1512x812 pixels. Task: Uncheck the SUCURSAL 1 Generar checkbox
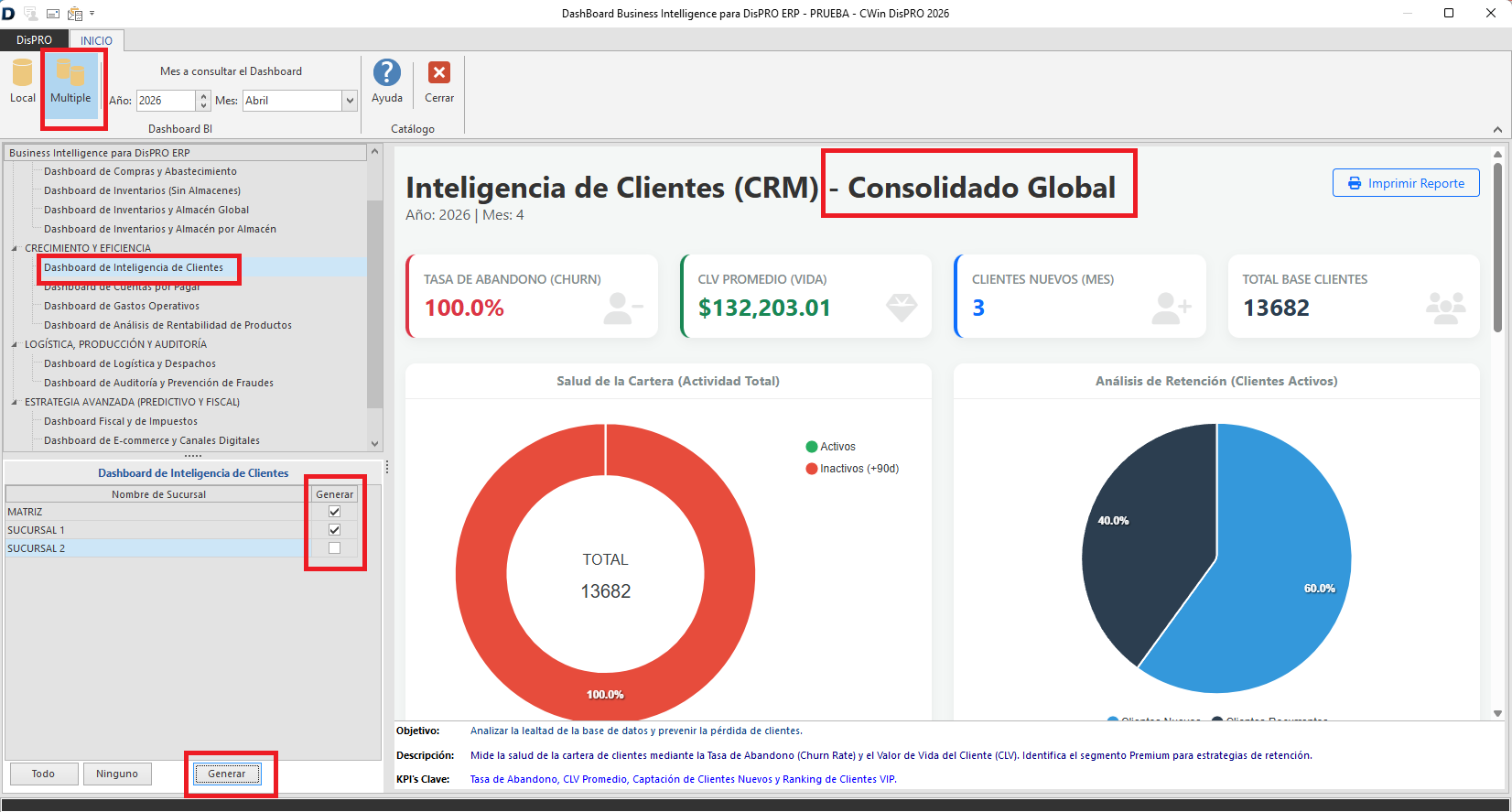334,530
